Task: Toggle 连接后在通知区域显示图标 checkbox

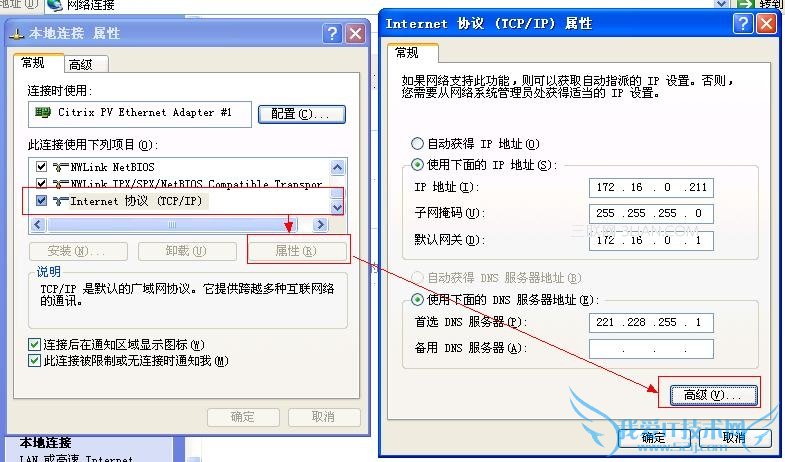Action: pos(34,344)
